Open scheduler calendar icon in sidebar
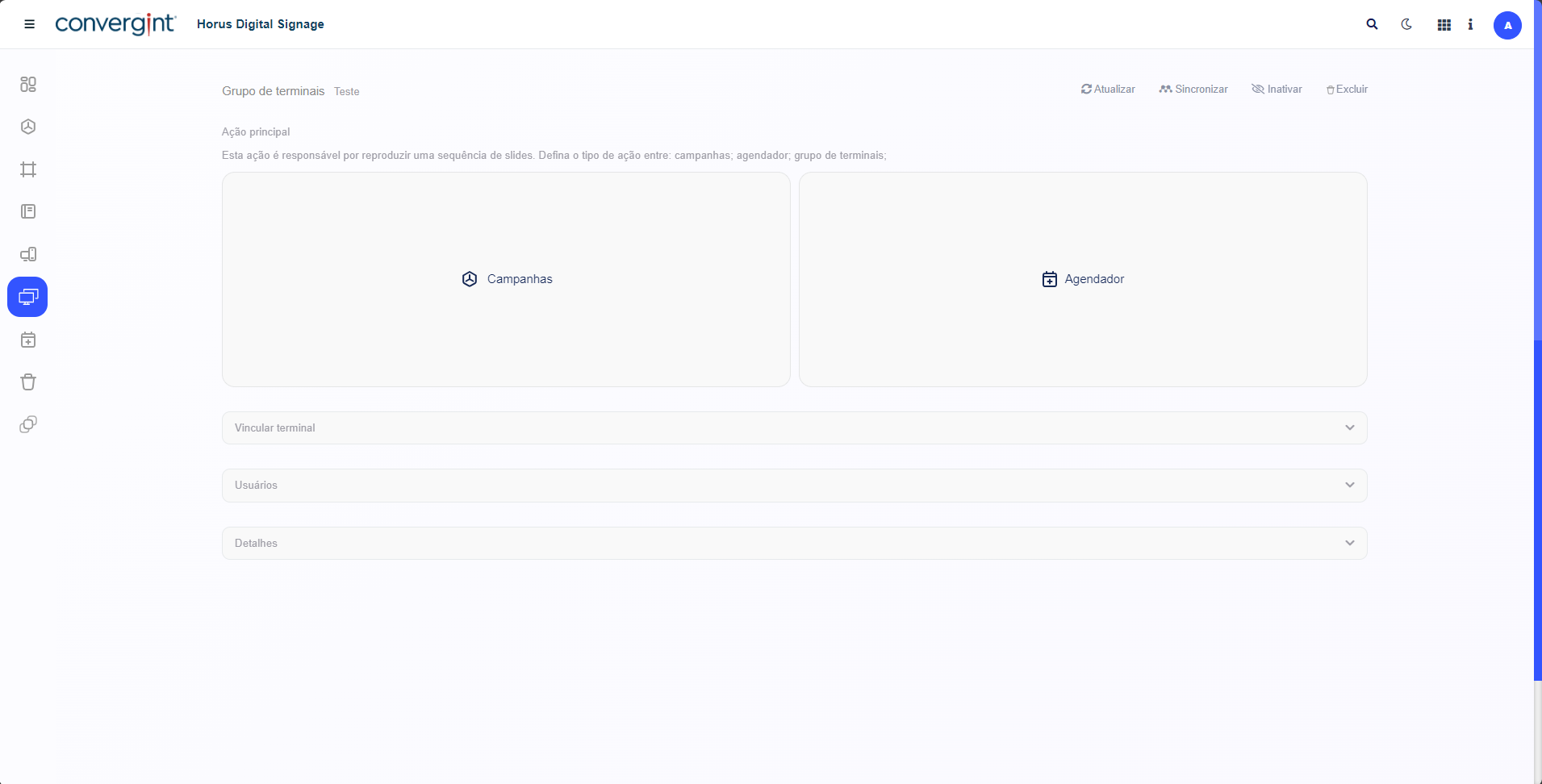This screenshot has height=784, width=1542. pos(28,340)
